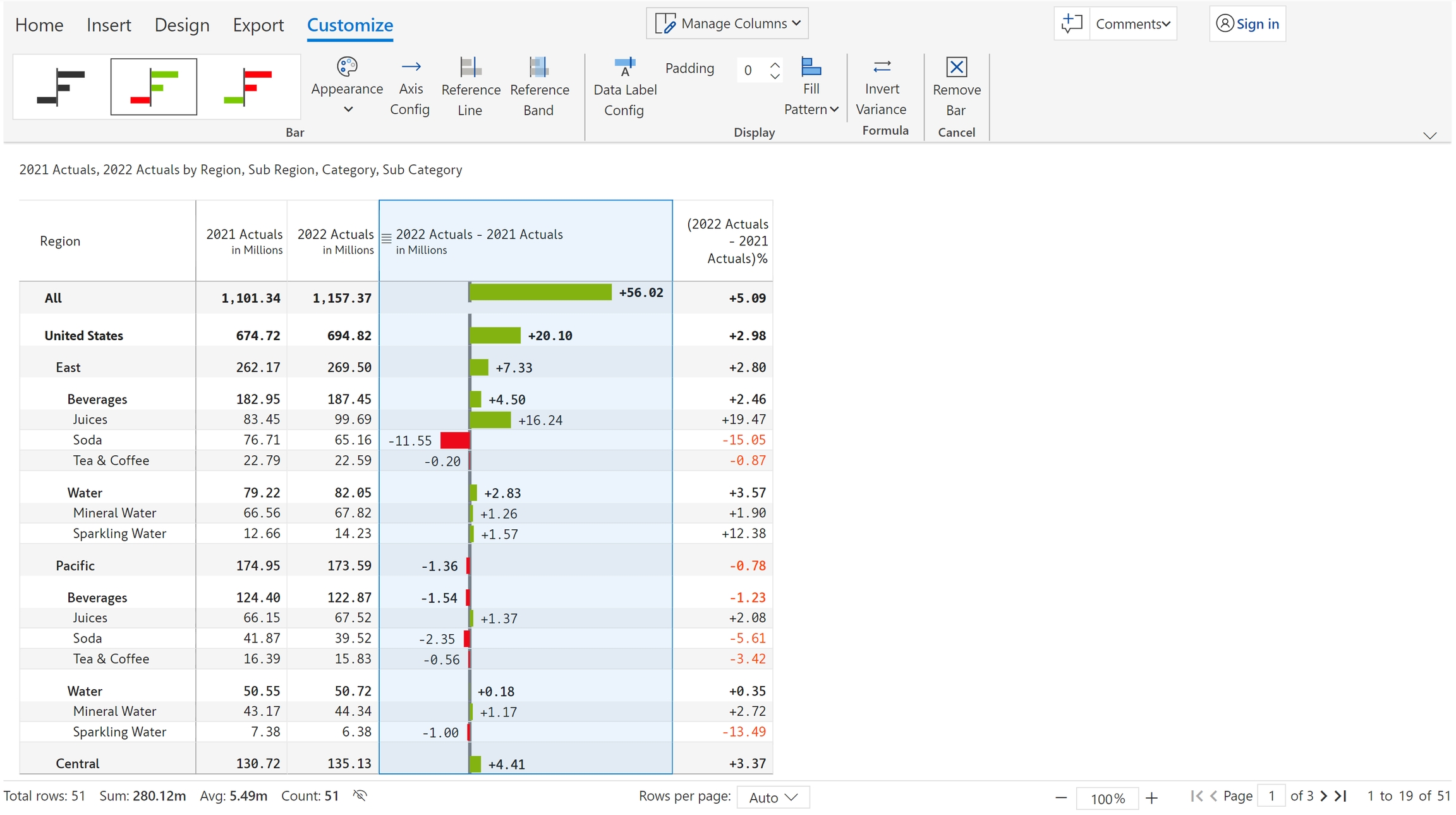The image size is (1456, 815).
Task: Select the red-positive bar color scheme
Action: [x=249, y=87]
